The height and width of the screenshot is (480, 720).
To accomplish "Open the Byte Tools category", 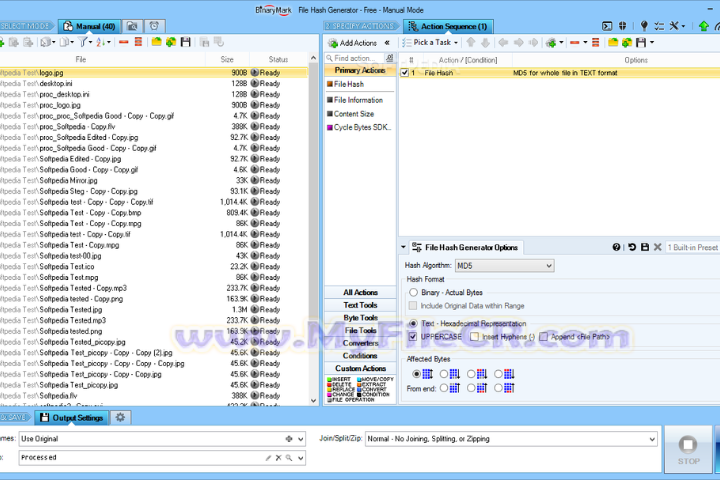I will tap(360, 318).
